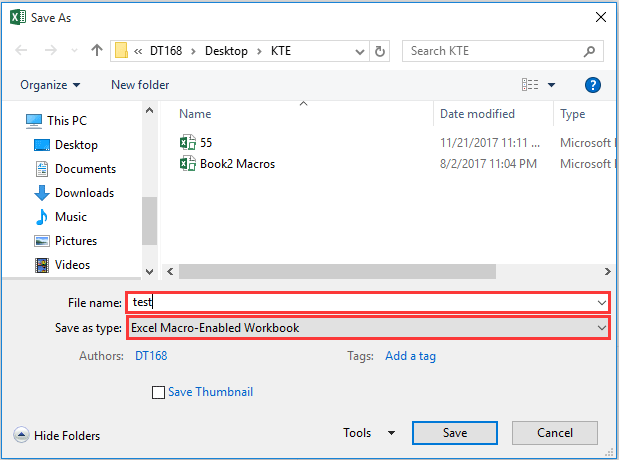Click the Save button
Screen dimensions: 619x460
(454, 433)
